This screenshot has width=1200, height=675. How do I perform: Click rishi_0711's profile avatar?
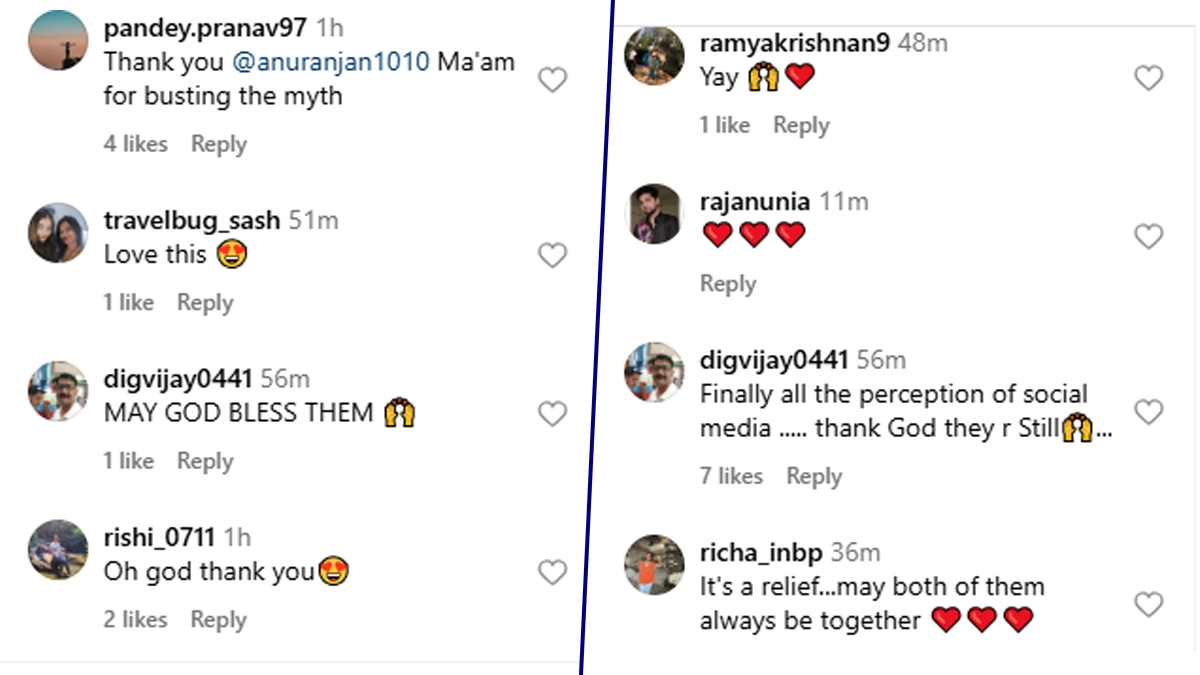pos(58,549)
